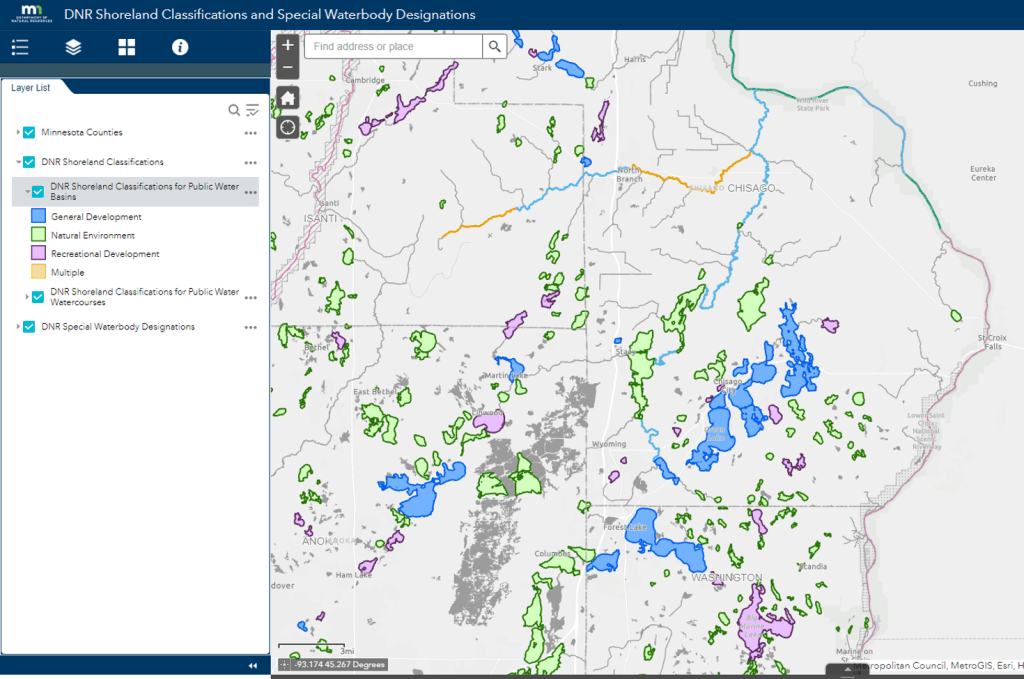Collapse the DNR Shoreland Classifications group
1024x679 pixels.
point(18,162)
